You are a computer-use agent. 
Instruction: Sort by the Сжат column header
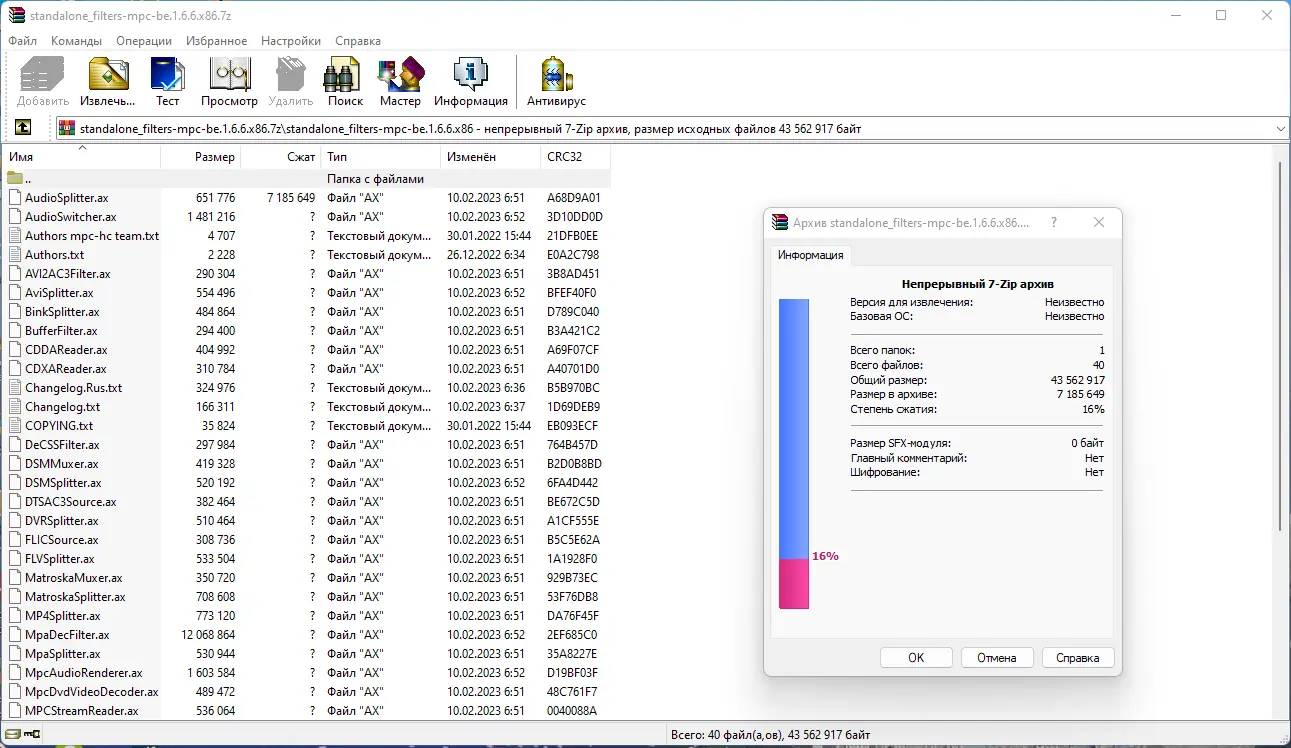[281, 157]
